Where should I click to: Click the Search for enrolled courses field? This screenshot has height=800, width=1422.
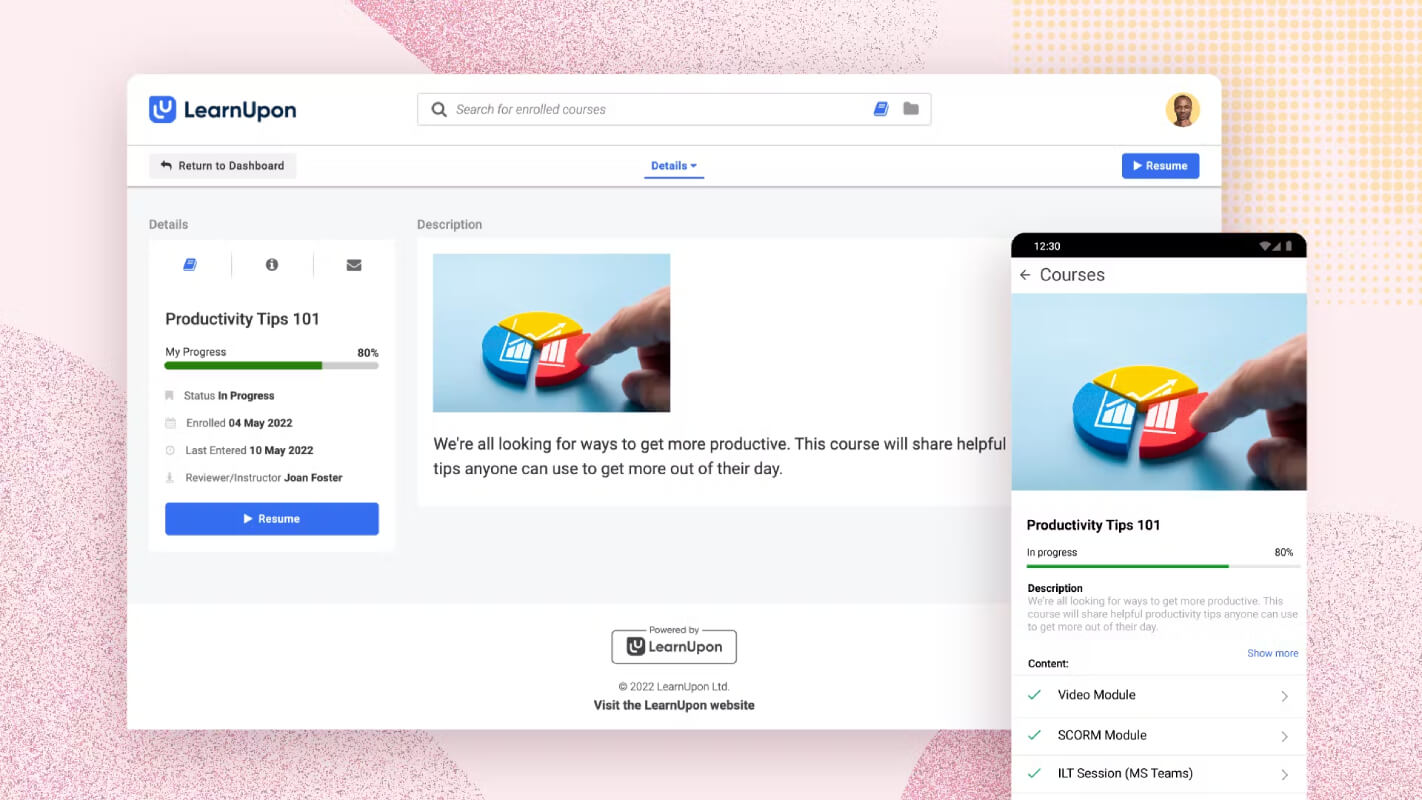point(674,109)
